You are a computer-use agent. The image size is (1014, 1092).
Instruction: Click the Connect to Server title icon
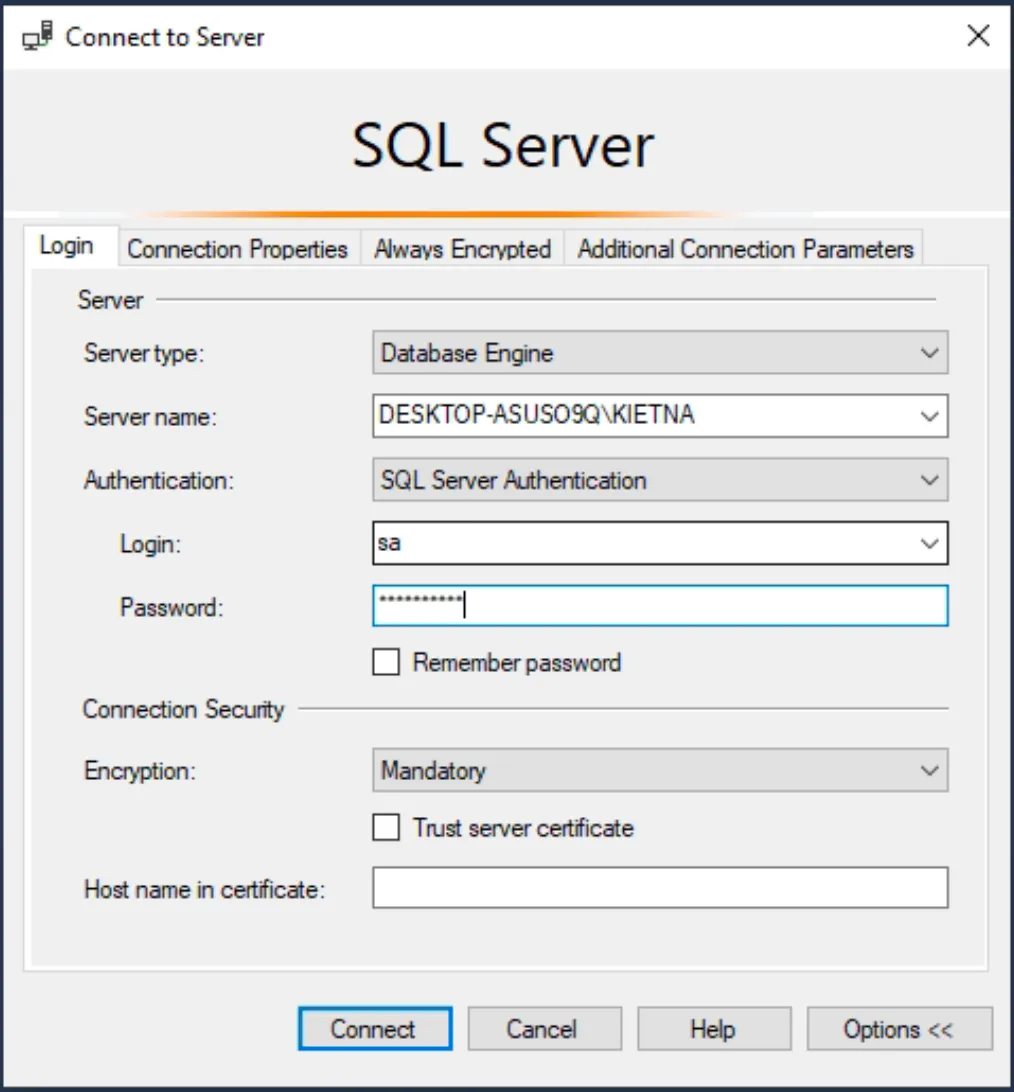[x=37, y=36]
